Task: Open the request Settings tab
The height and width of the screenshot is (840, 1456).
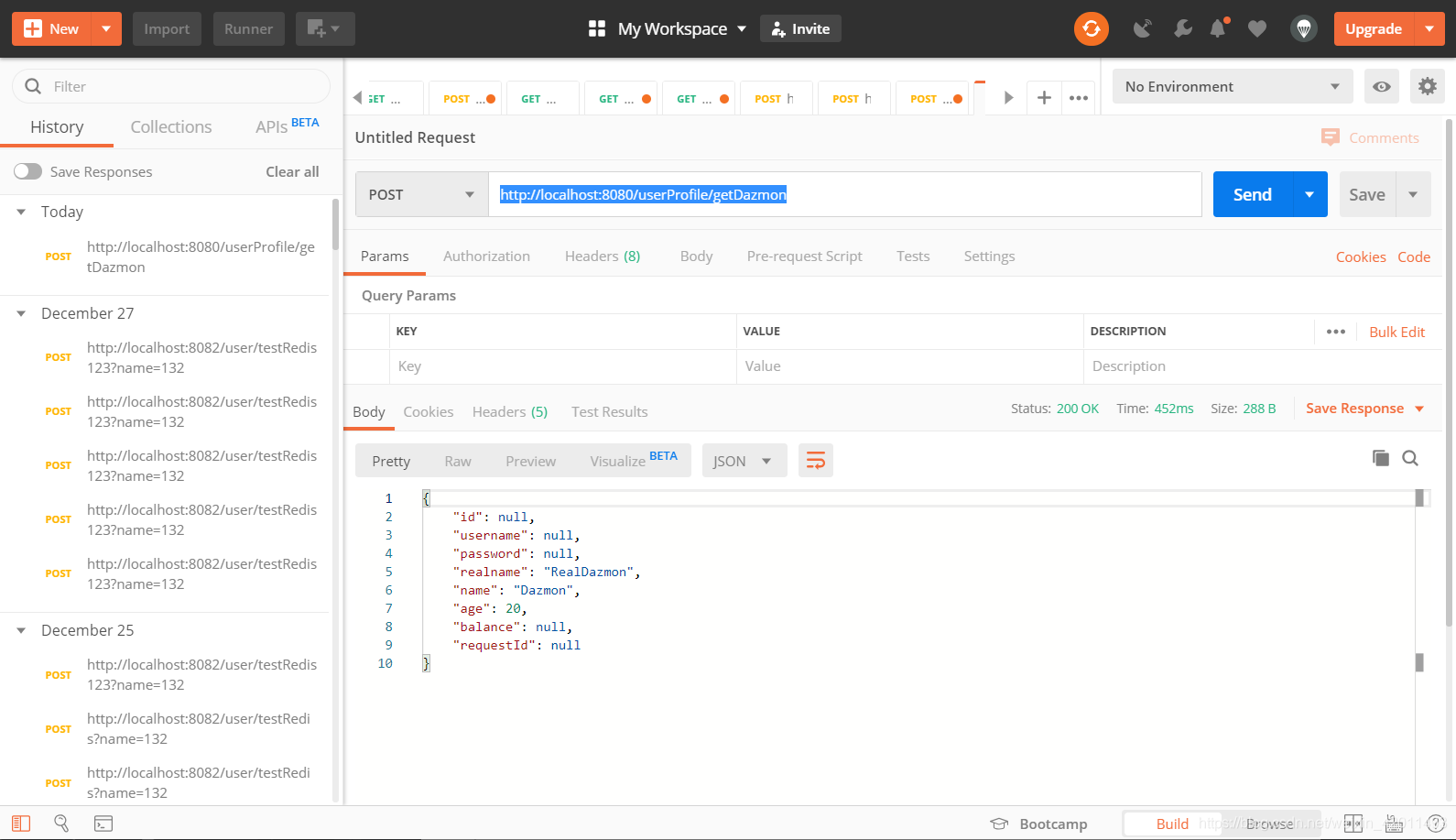Action: 989,256
